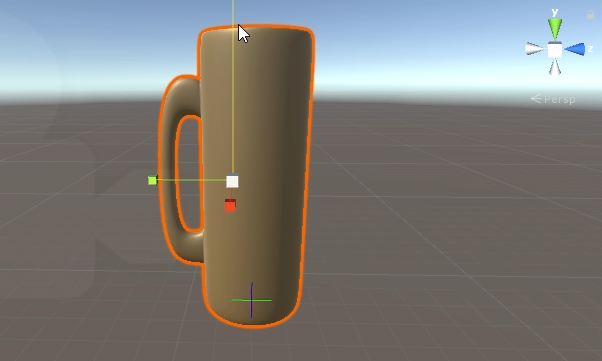Select the green cube scale handle
The image size is (602, 361).
pos(152,180)
